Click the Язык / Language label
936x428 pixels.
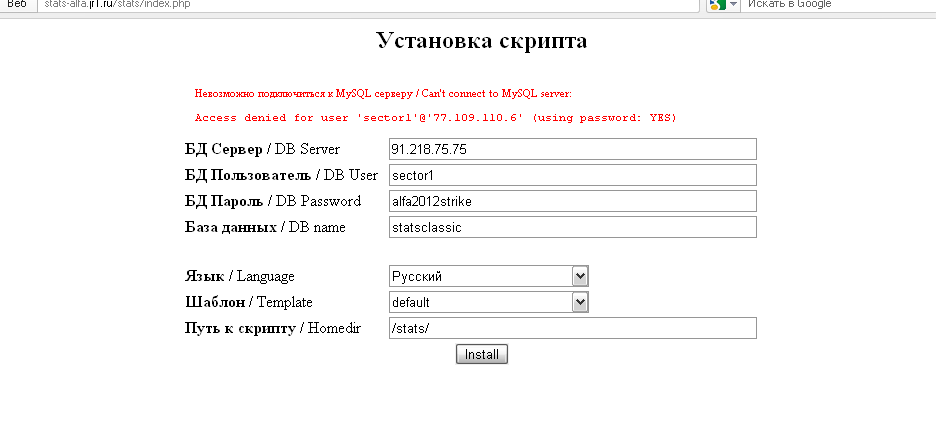pyautogui.click(x=239, y=276)
